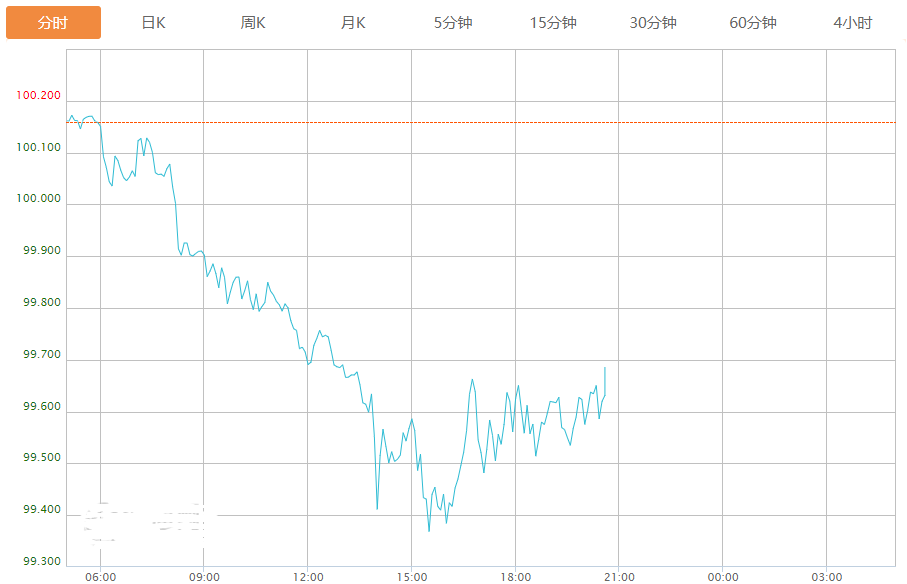Show the 月K monthly chart tab
The width and height of the screenshot is (907, 584).
pos(353,22)
